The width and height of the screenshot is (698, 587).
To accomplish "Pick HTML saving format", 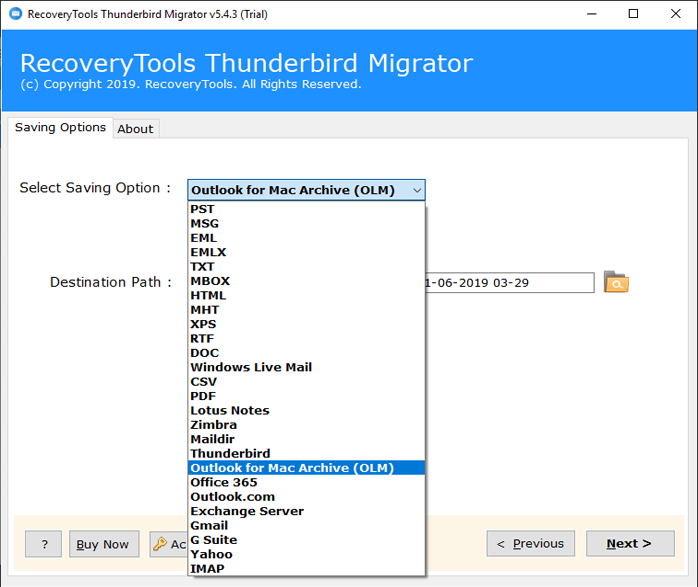I will click(x=306, y=296).
